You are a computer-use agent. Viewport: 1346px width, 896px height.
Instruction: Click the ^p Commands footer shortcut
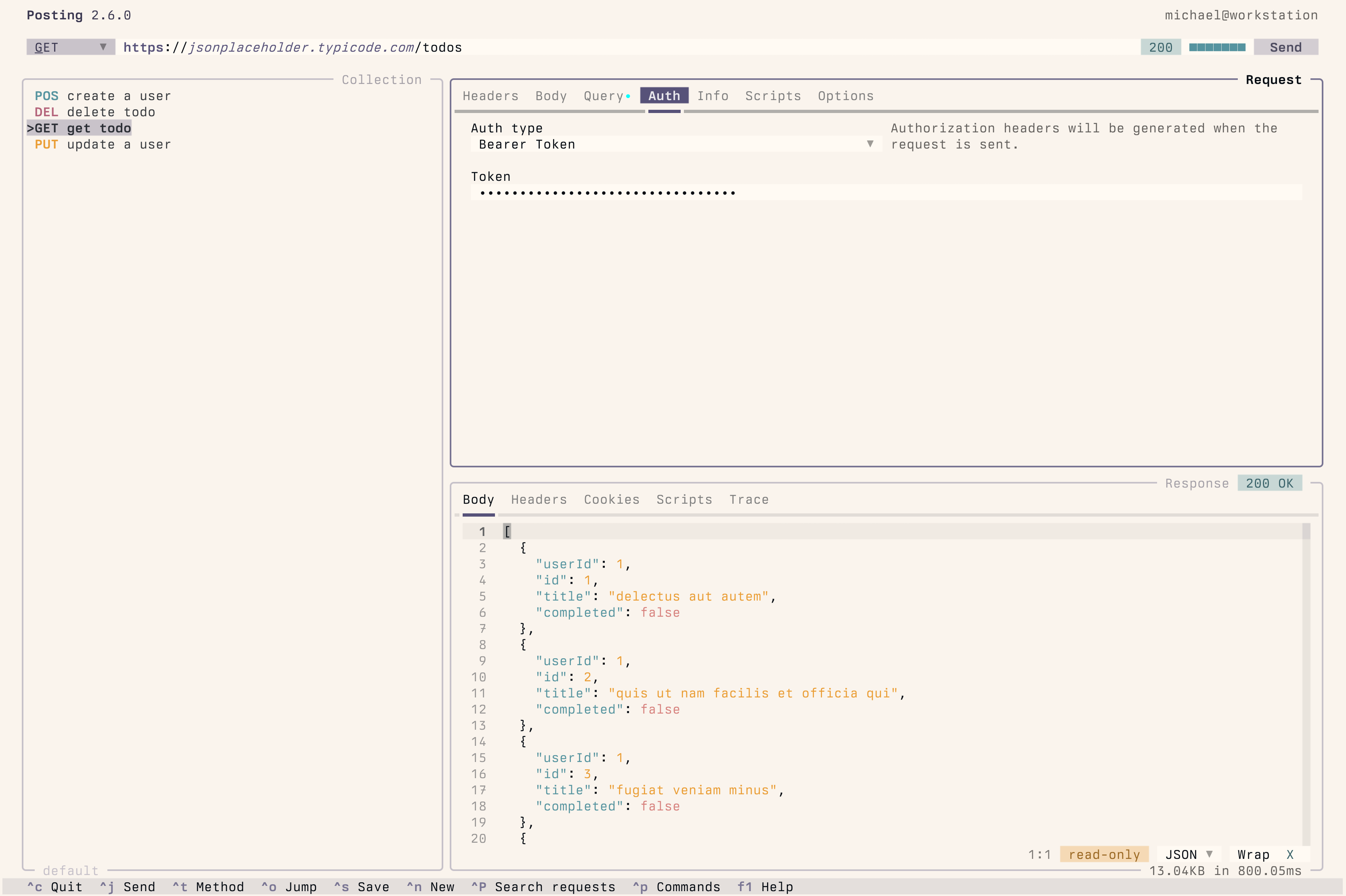[676, 887]
